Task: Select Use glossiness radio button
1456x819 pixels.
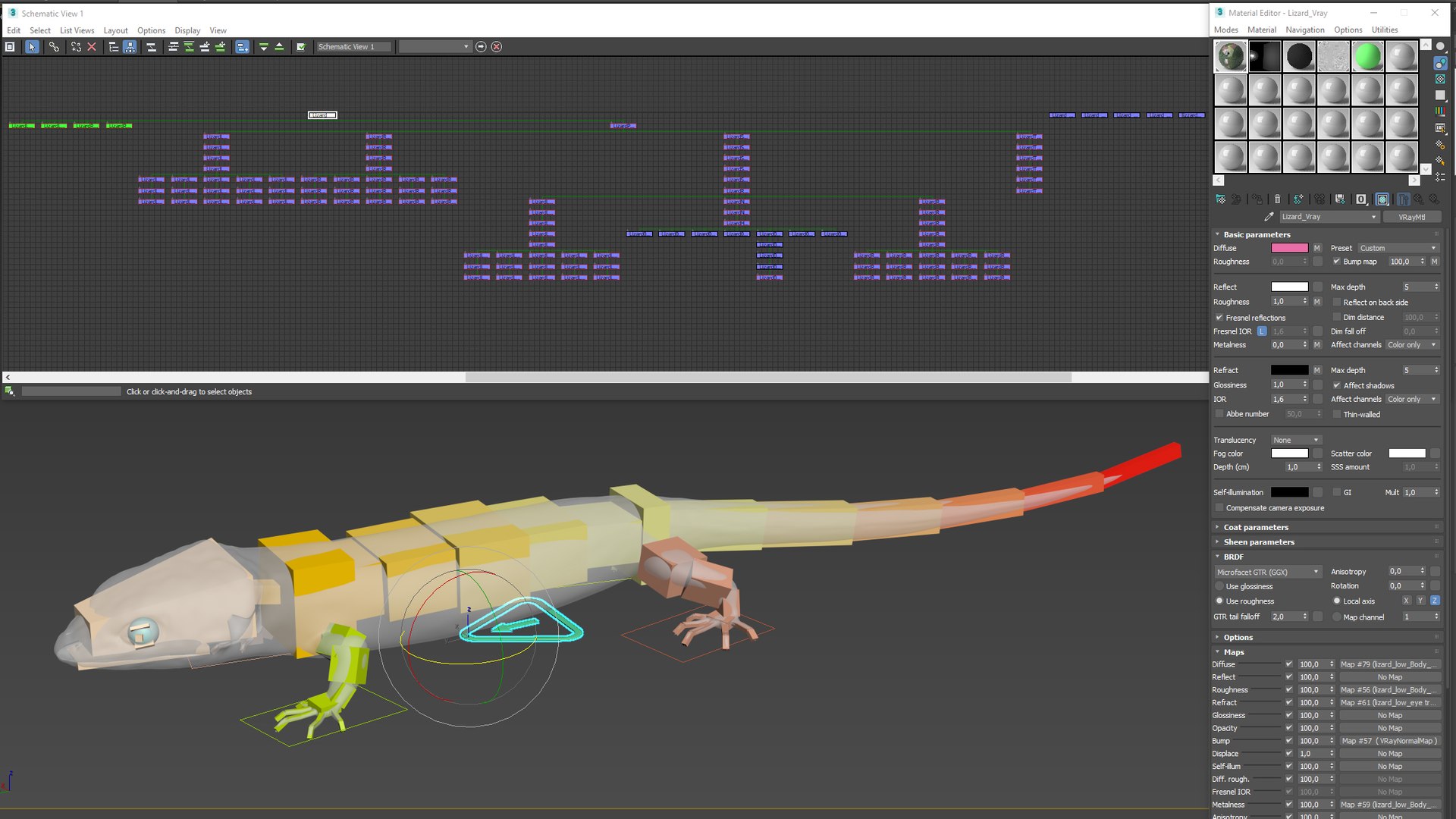Action: (x=1219, y=587)
